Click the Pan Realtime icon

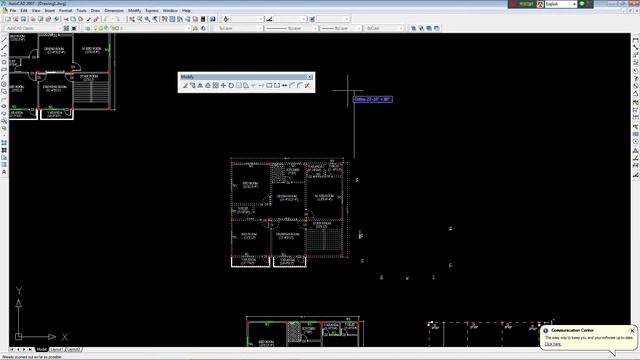[132, 19]
